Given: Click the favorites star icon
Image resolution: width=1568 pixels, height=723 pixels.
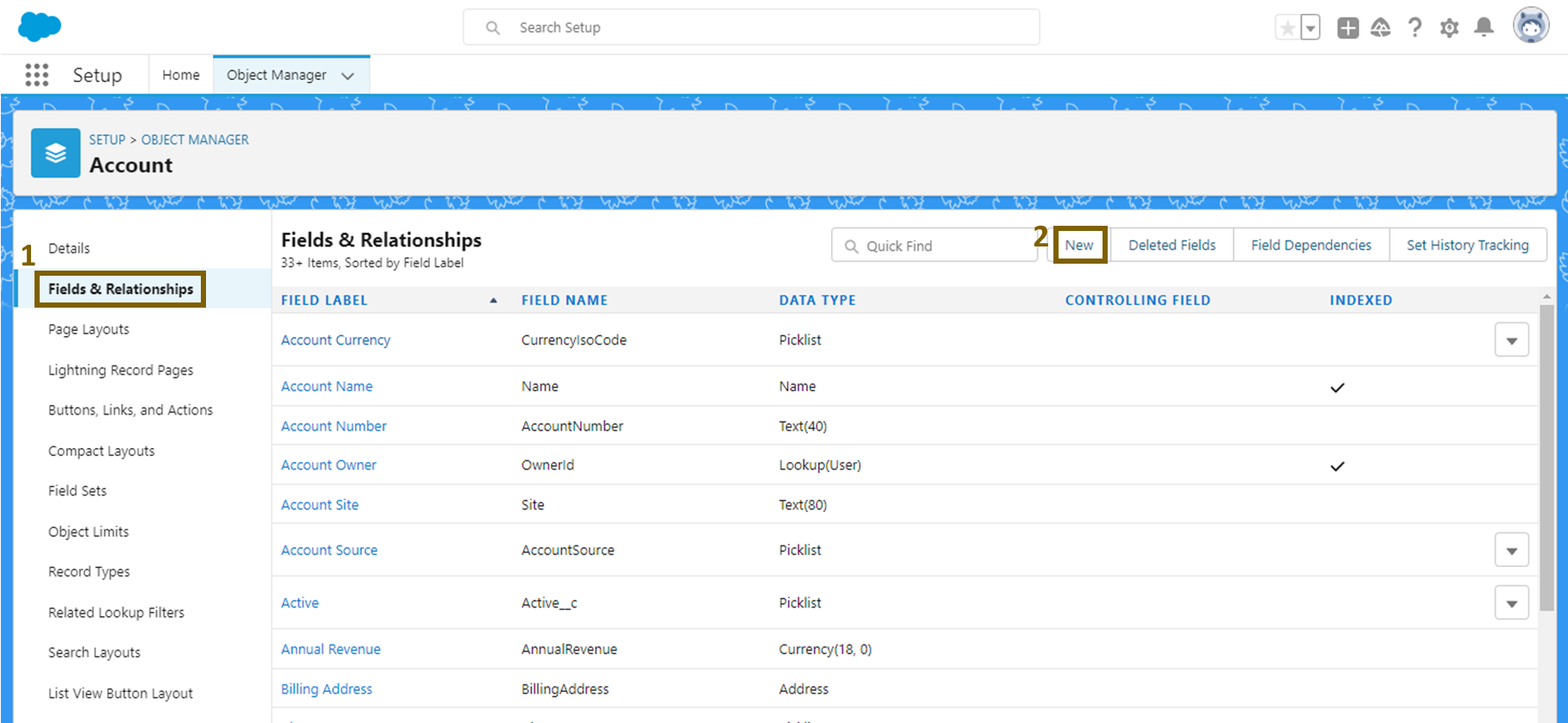Looking at the screenshot, I should 1287,28.
